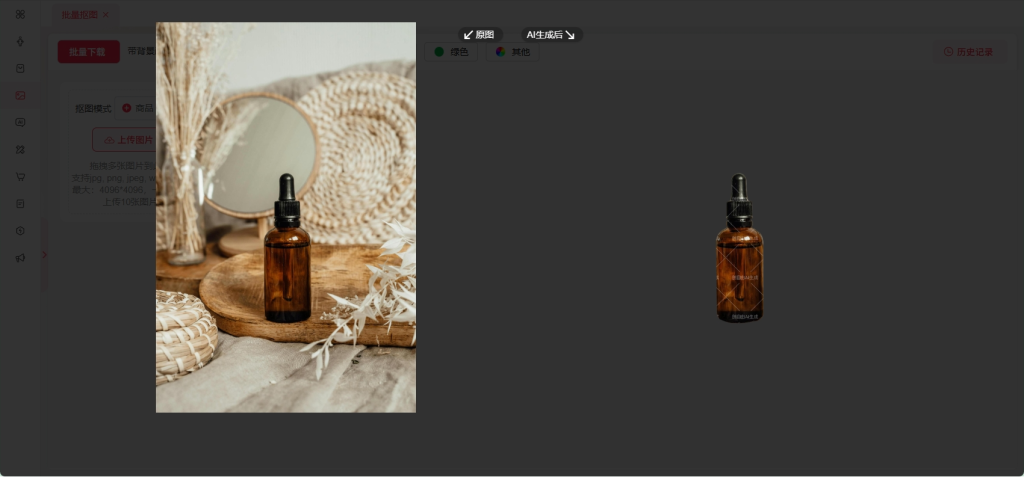Click the cutout bottle result image
This screenshot has height=477, width=1024.
coord(739,249)
